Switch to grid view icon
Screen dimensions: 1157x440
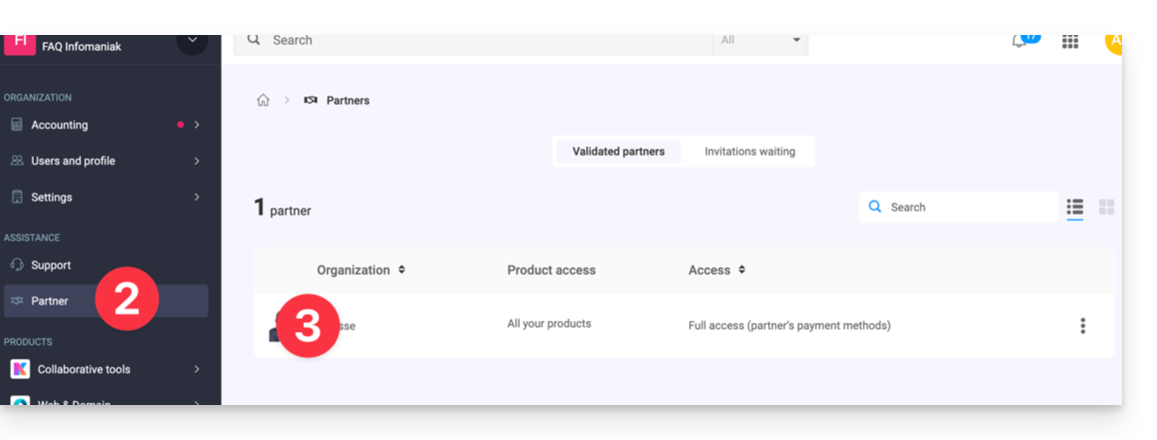[1107, 207]
